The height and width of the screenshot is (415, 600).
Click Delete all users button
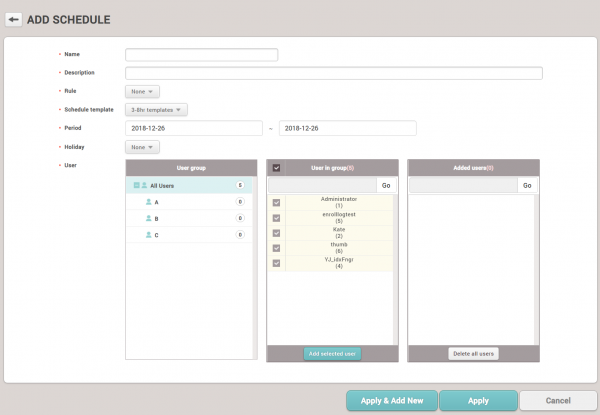473,354
